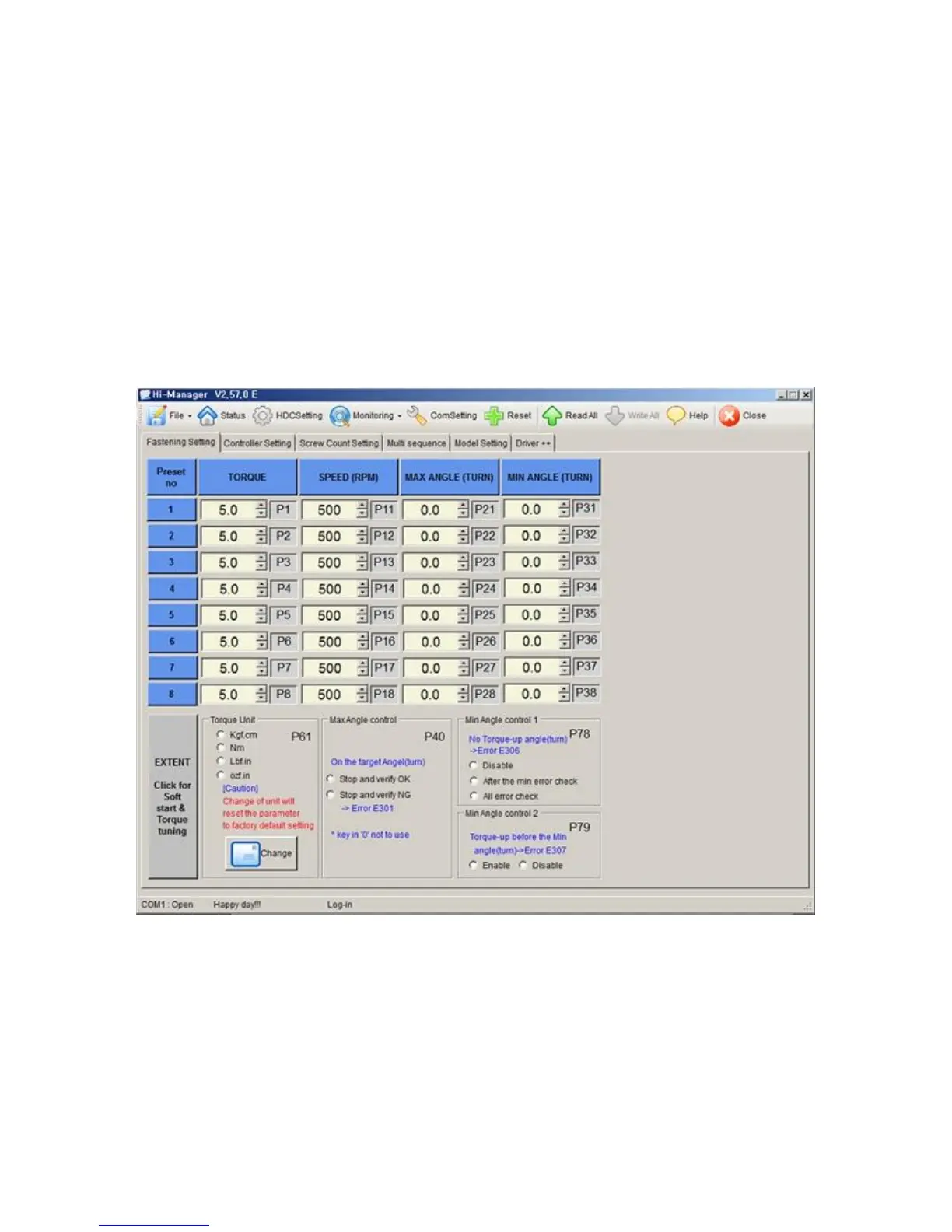Screen dimensions: 952x1232
Task: Click the Hi-Manager title bar app icon
Action: pyautogui.click(x=145, y=395)
